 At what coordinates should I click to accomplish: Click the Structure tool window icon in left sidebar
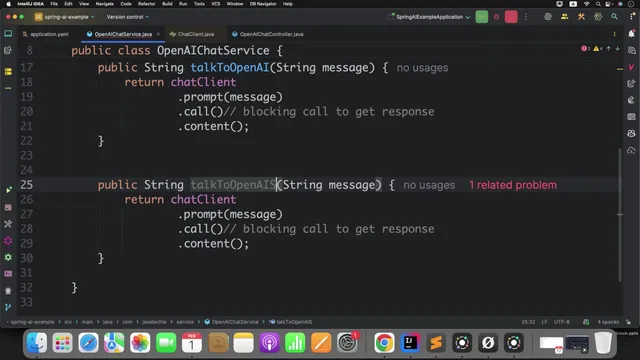coord(8,71)
